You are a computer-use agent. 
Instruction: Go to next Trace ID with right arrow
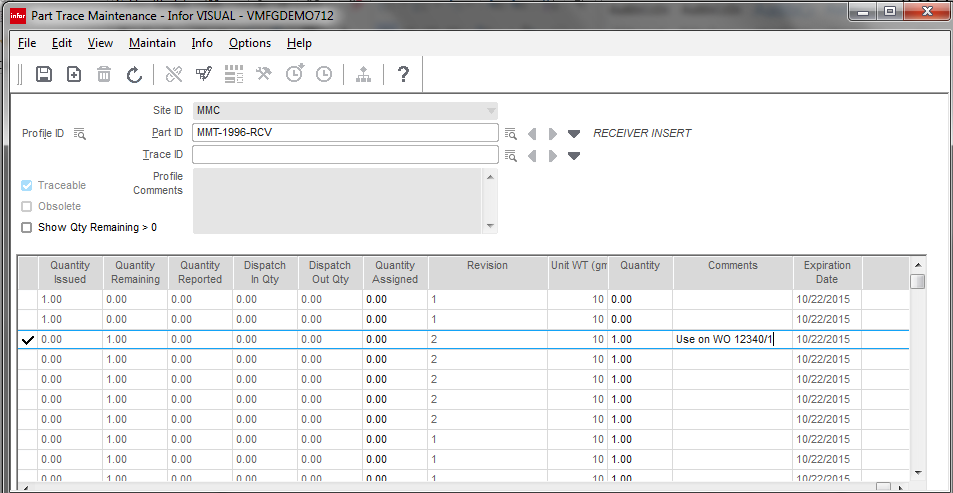(x=552, y=156)
